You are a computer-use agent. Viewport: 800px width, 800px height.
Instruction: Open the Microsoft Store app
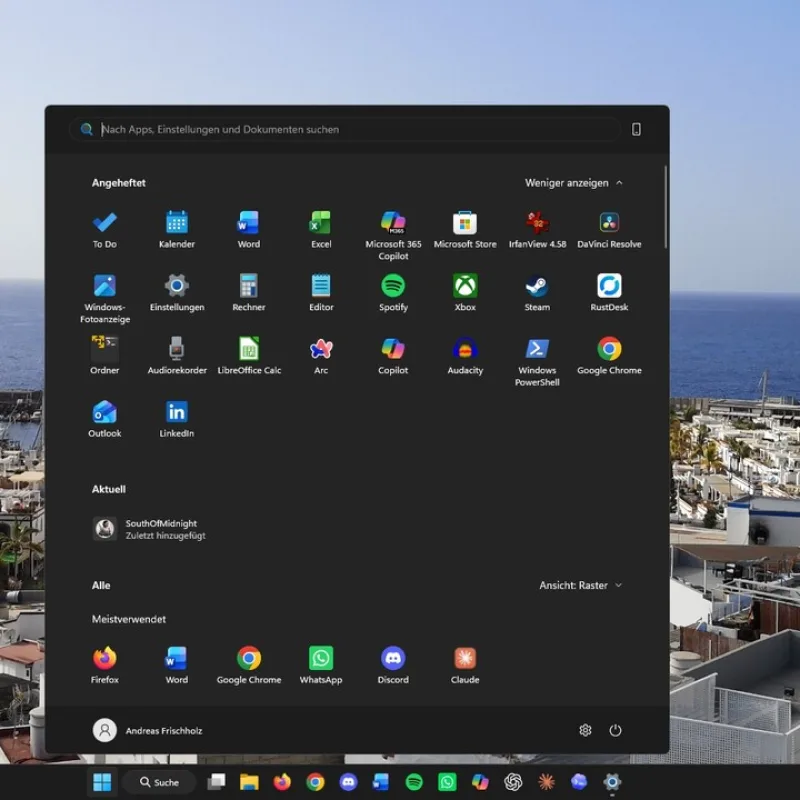click(x=465, y=230)
